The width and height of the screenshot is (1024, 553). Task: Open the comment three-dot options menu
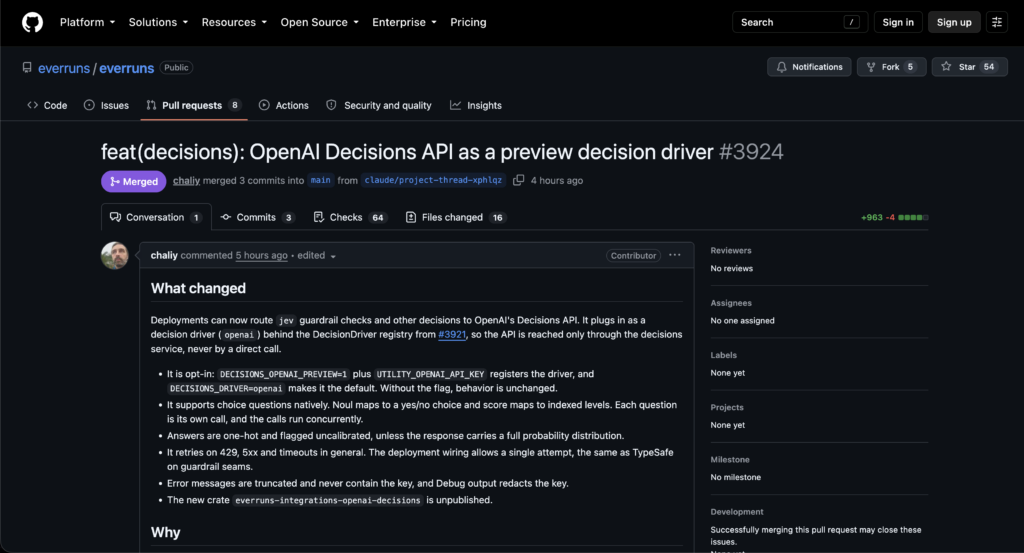(675, 255)
